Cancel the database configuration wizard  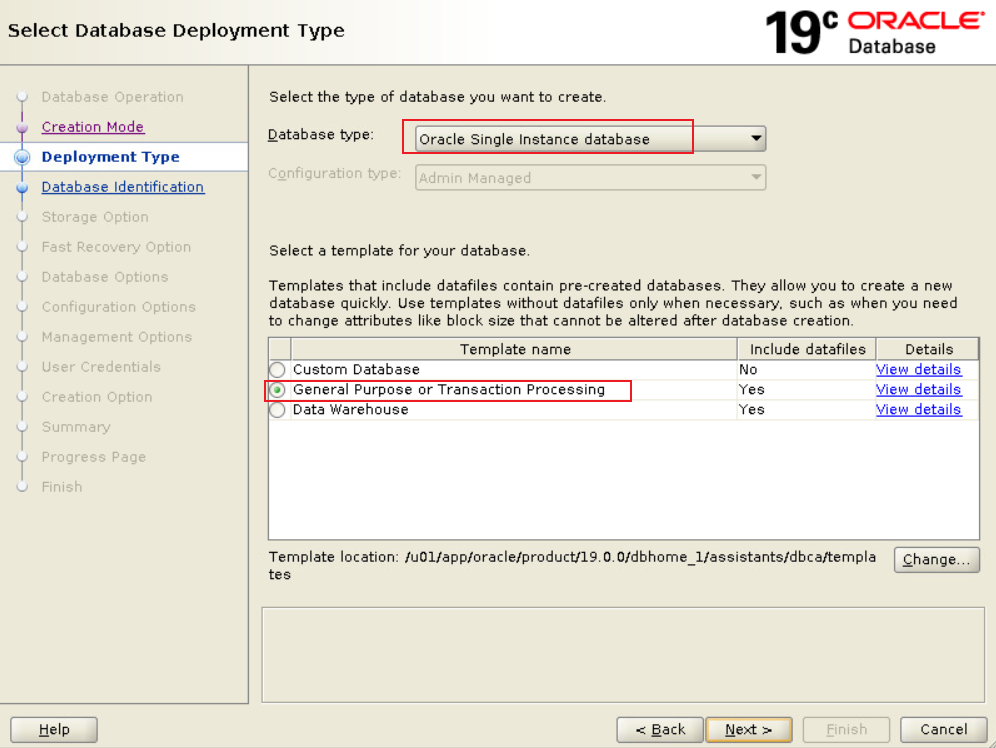click(x=943, y=730)
